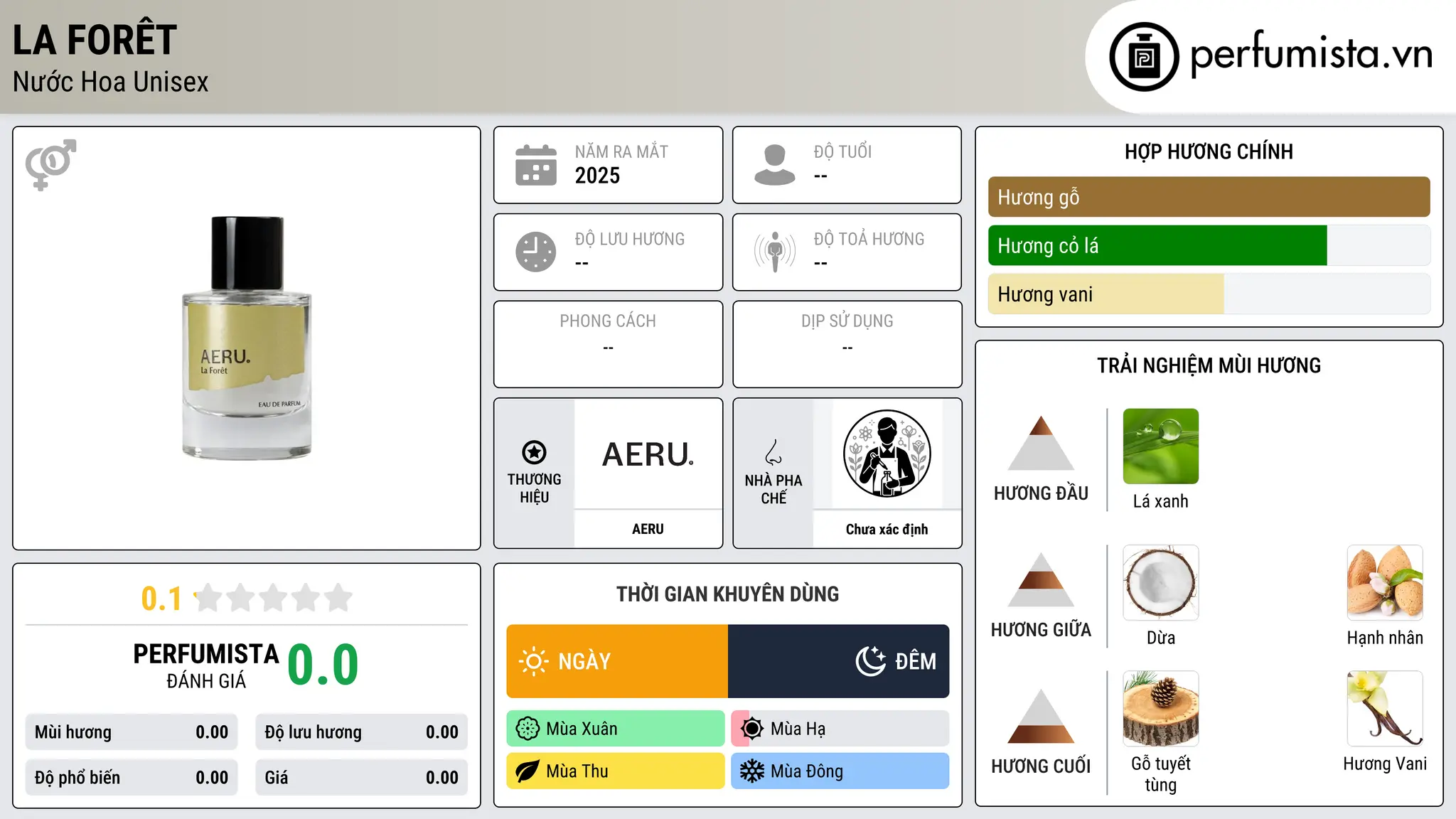This screenshot has height=819, width=1456.
Task: Click the ĐỘ TOẢ HƯƠNG label
Action: (869, 239)
